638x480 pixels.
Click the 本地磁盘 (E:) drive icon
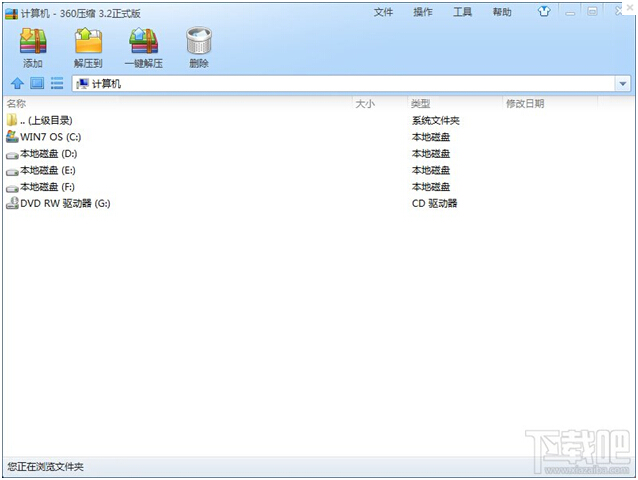click(12, 171)
